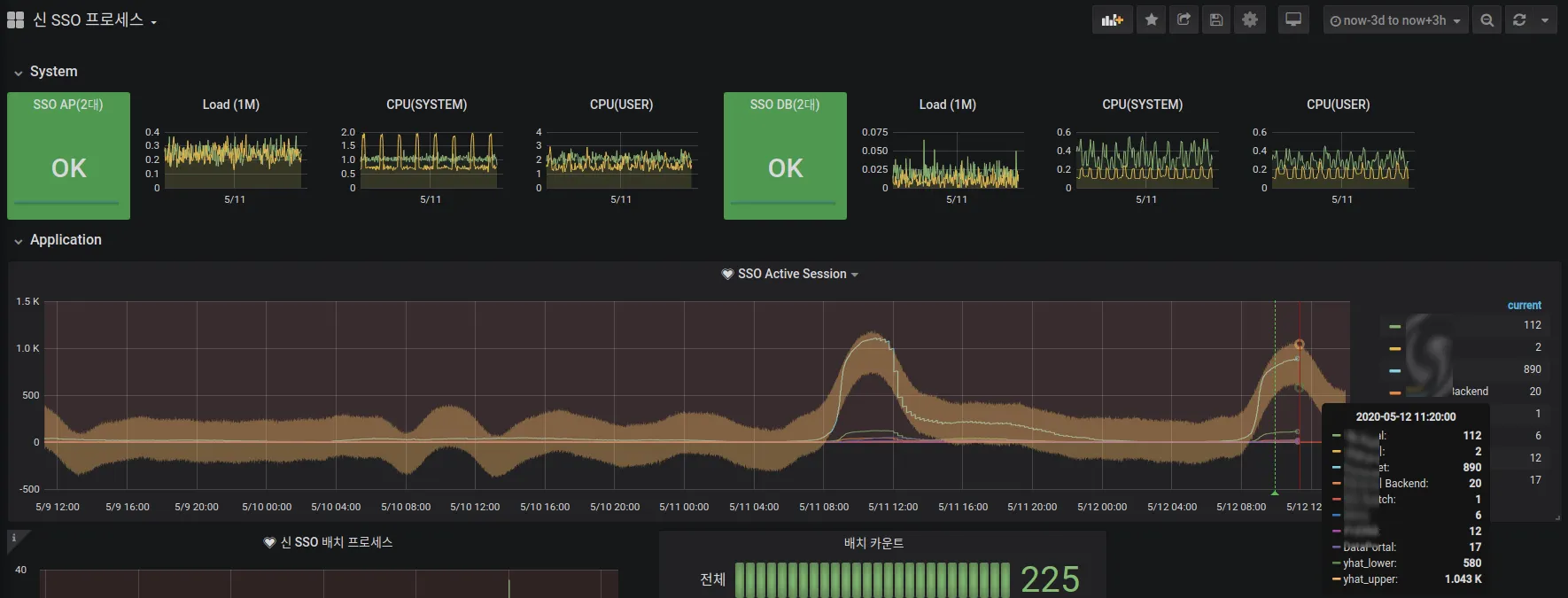This screenshot has height=598, width=1568.
Task: Cycle view mode with the monitor icon
Action: tap(1293, 19)
